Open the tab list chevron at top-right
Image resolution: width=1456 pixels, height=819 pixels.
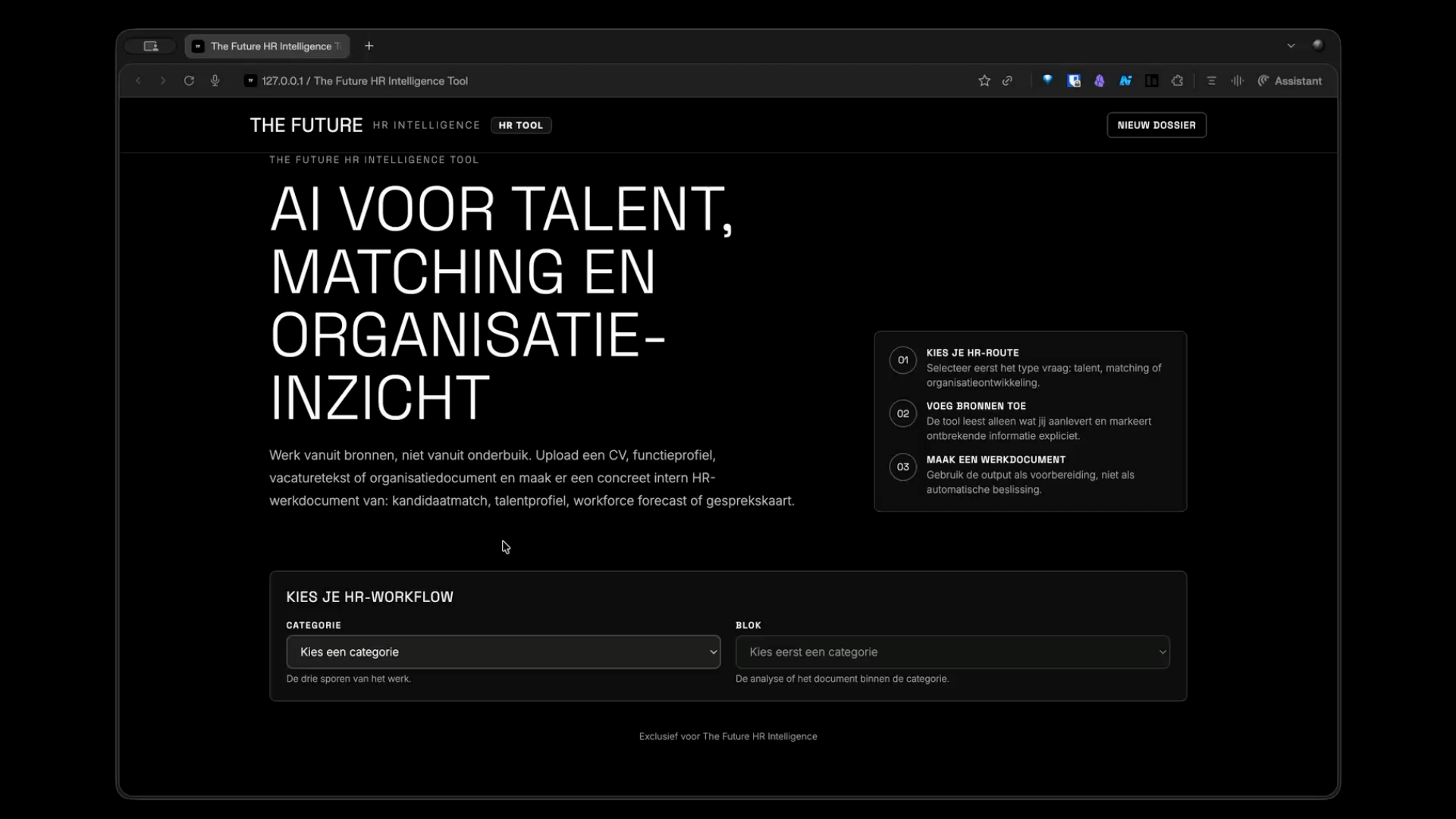1291,45
